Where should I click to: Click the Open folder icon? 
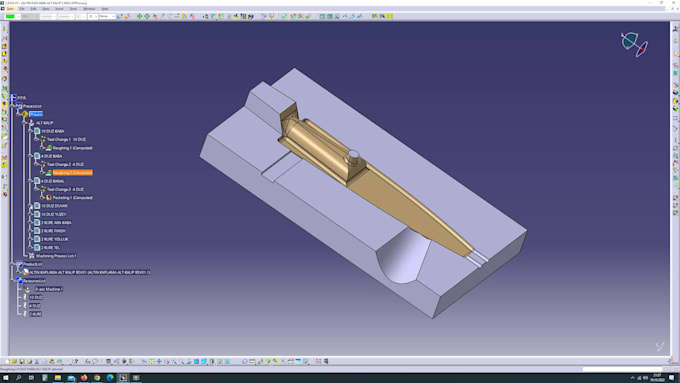coord(14,361)
